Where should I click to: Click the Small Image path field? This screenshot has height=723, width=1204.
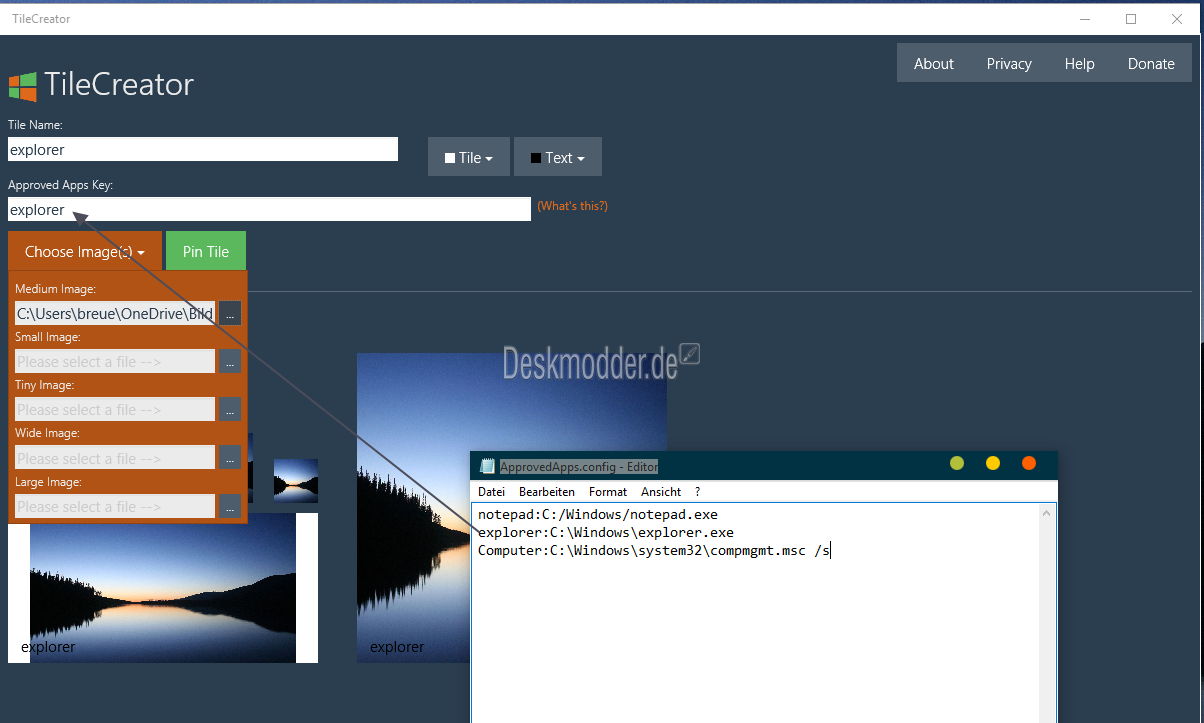point(115,361)
